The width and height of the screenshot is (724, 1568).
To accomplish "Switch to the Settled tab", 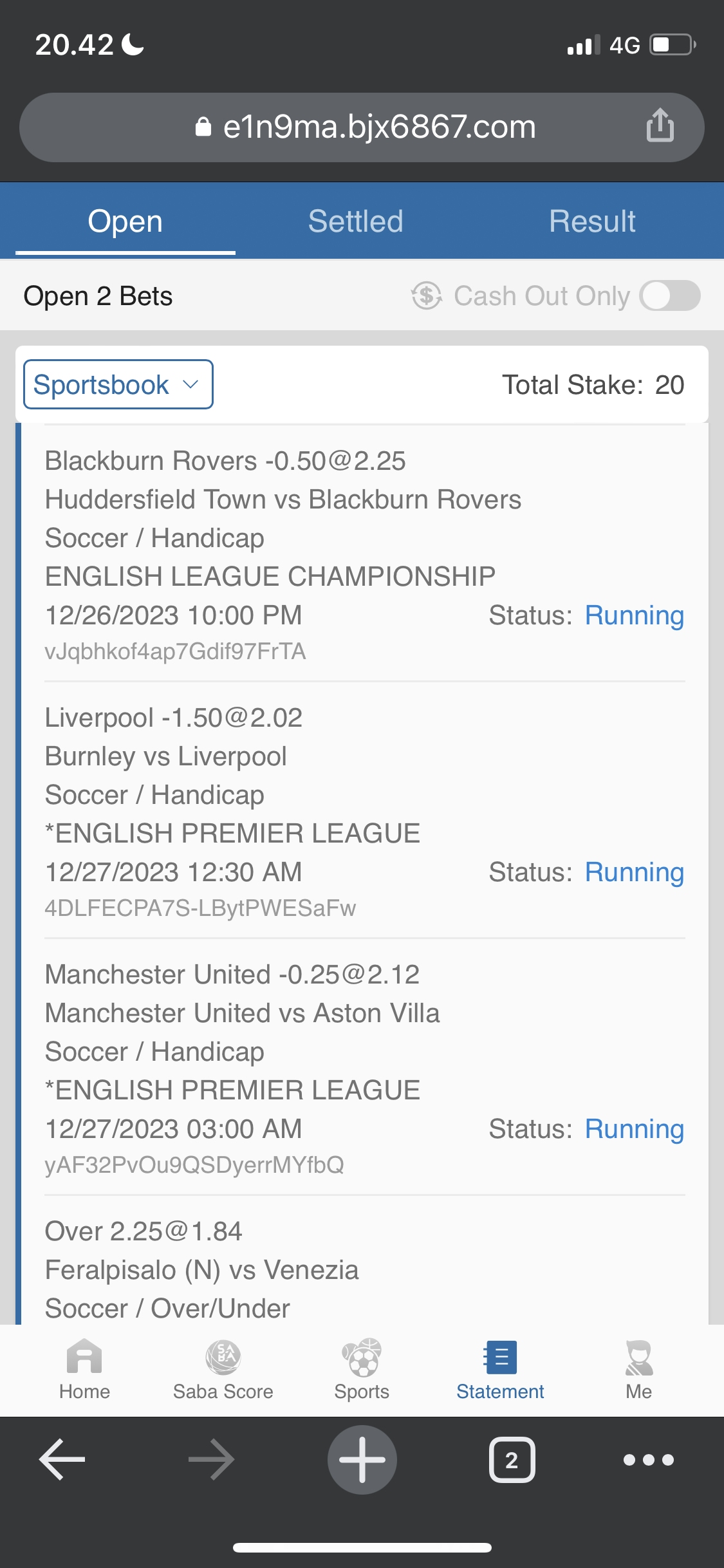I will click(355, 221).
